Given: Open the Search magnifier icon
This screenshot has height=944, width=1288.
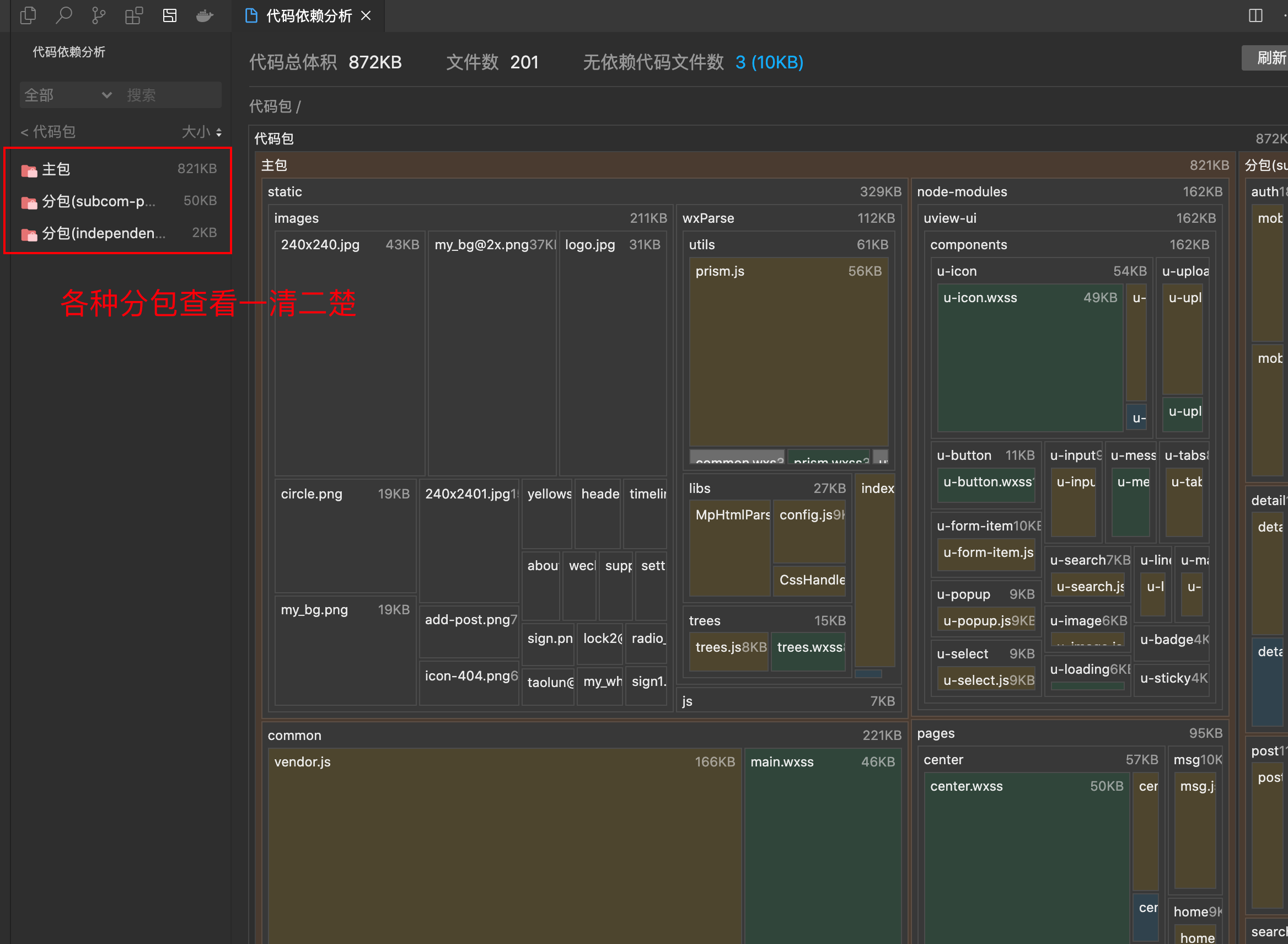Looking at the screenshot, I should point(63,15).
